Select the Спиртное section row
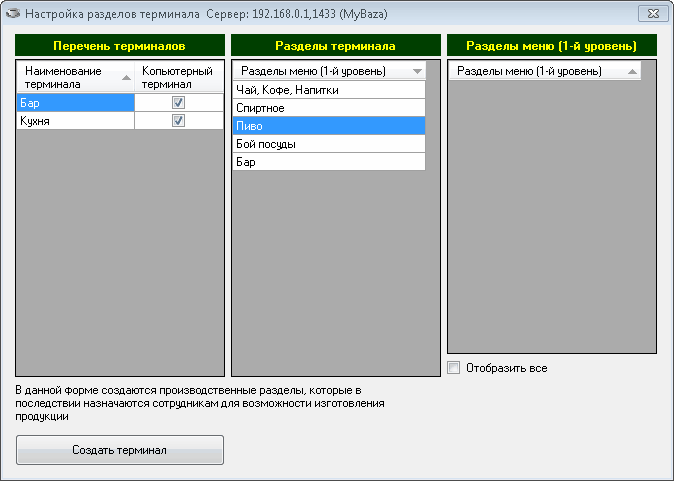674x481 pixels. 328,108
